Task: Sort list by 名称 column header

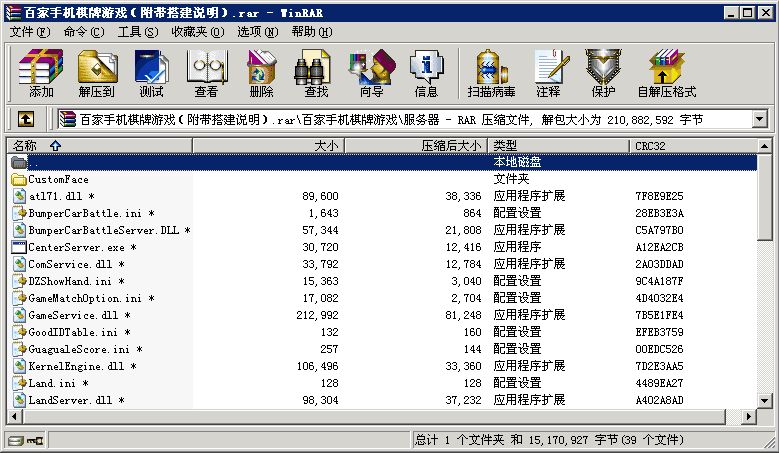Action: click(x=100, y=146)
